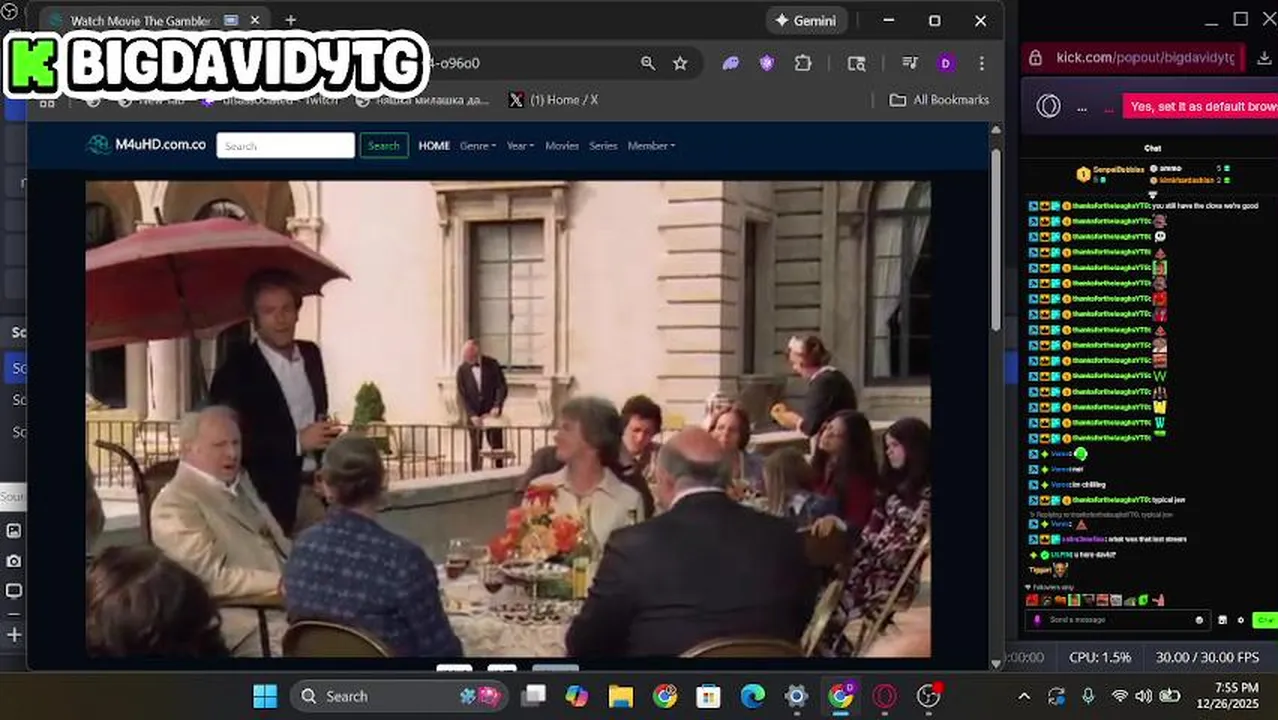Viewport: 1278px width, 720px height.
Task: Open volume control in system tray
Action: click(1144, 696)
